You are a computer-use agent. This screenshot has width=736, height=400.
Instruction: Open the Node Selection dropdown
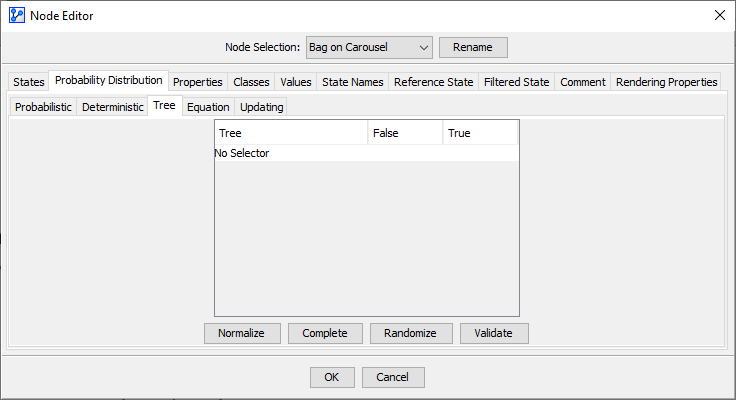[x=368, y=47]
